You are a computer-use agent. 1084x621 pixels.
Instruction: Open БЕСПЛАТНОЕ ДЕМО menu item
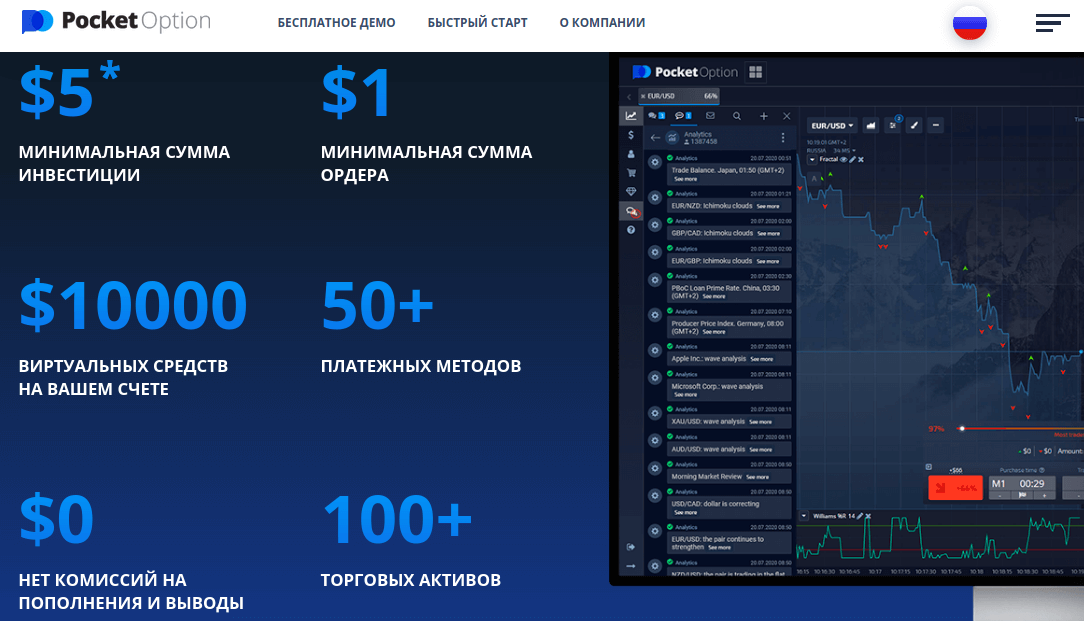point(336,23)
